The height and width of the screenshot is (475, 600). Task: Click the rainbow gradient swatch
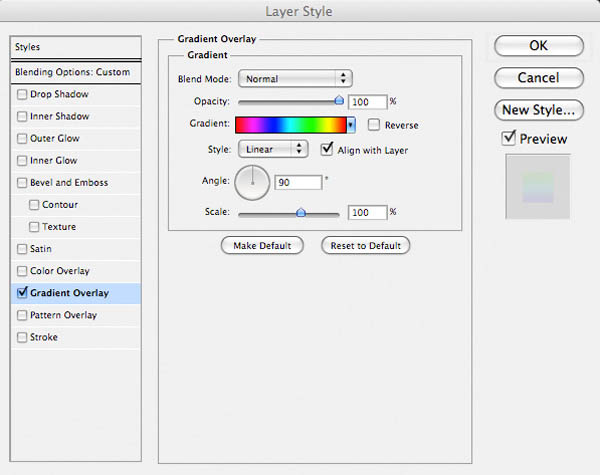pyautogui.click(x=291, y=125)
